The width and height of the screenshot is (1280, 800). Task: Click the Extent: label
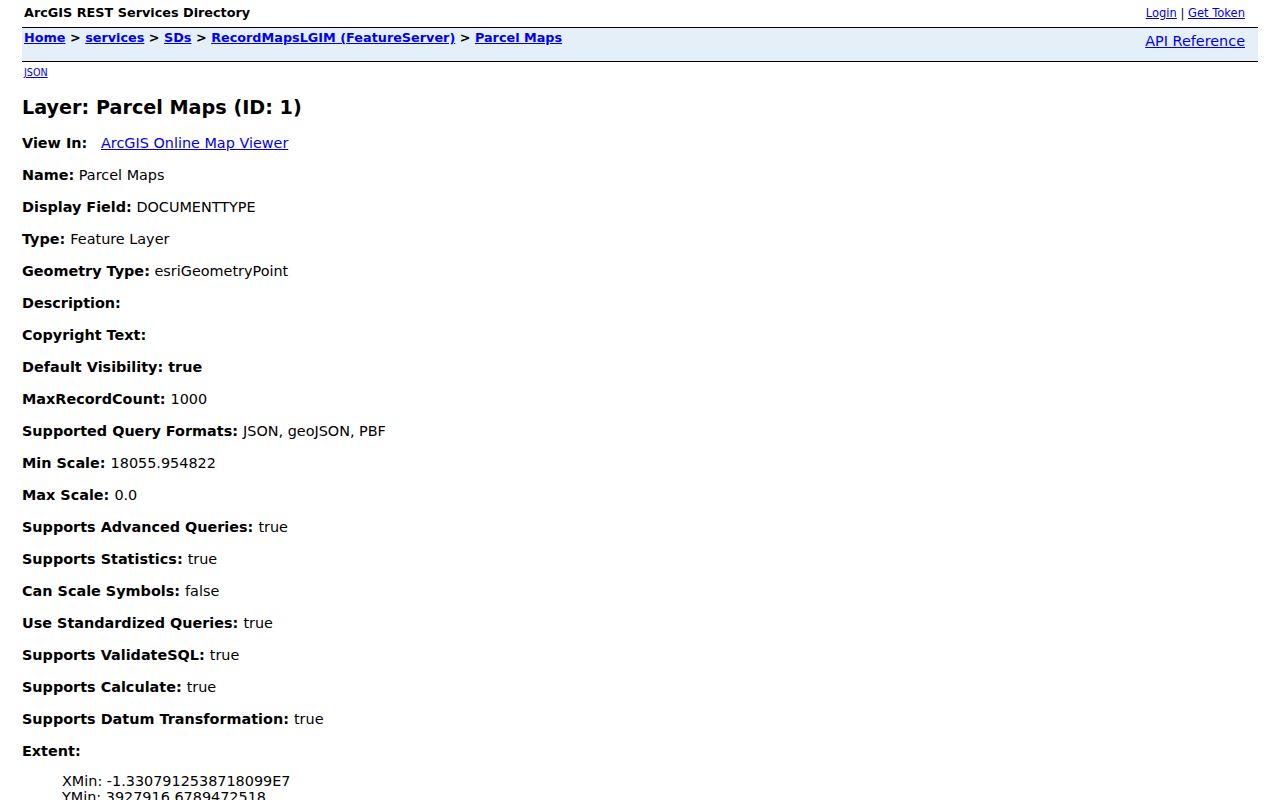[x=51, y=751]
